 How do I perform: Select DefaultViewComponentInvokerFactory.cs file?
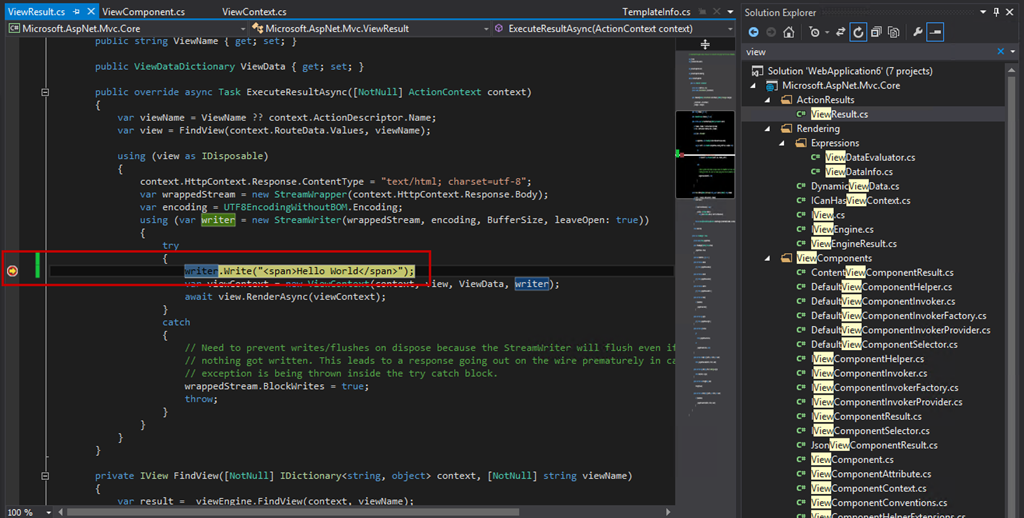coord(899,316)
